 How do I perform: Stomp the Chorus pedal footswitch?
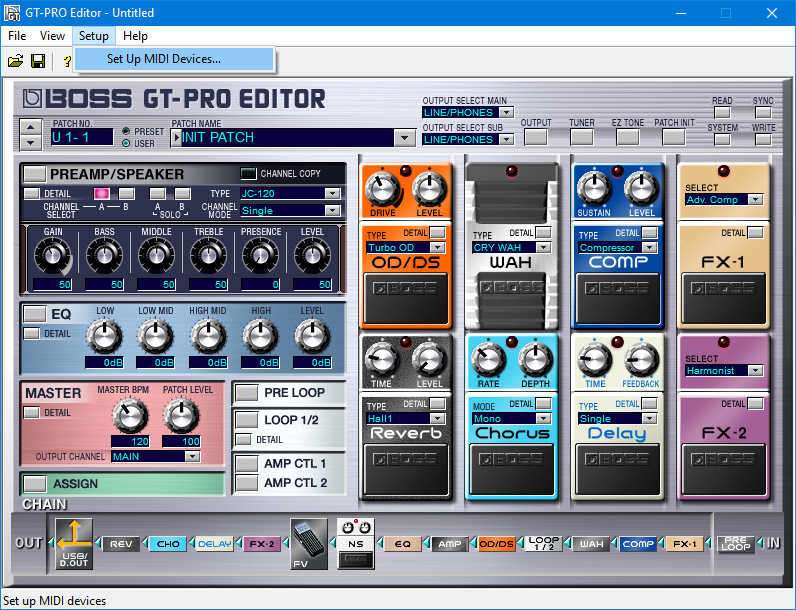pyautogui.click(x=512, y=469)
